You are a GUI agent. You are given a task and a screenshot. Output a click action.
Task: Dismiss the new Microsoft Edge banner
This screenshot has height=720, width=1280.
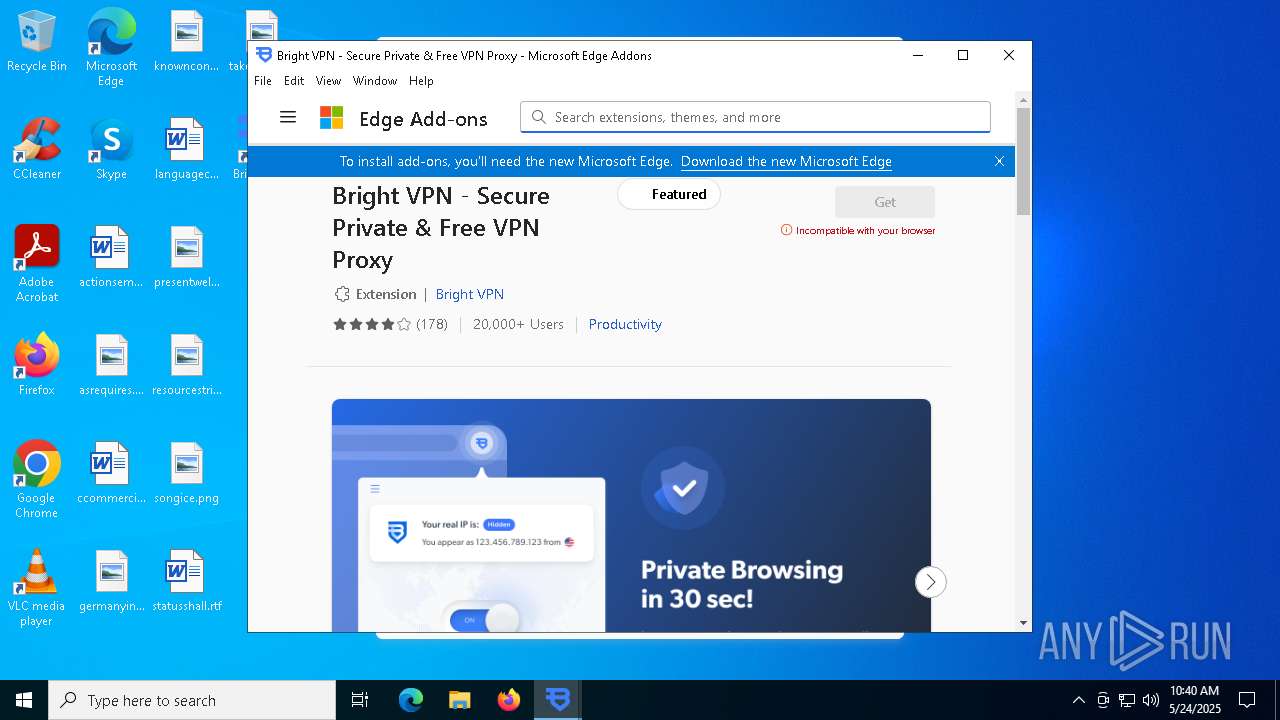click(x=999, y=161)
